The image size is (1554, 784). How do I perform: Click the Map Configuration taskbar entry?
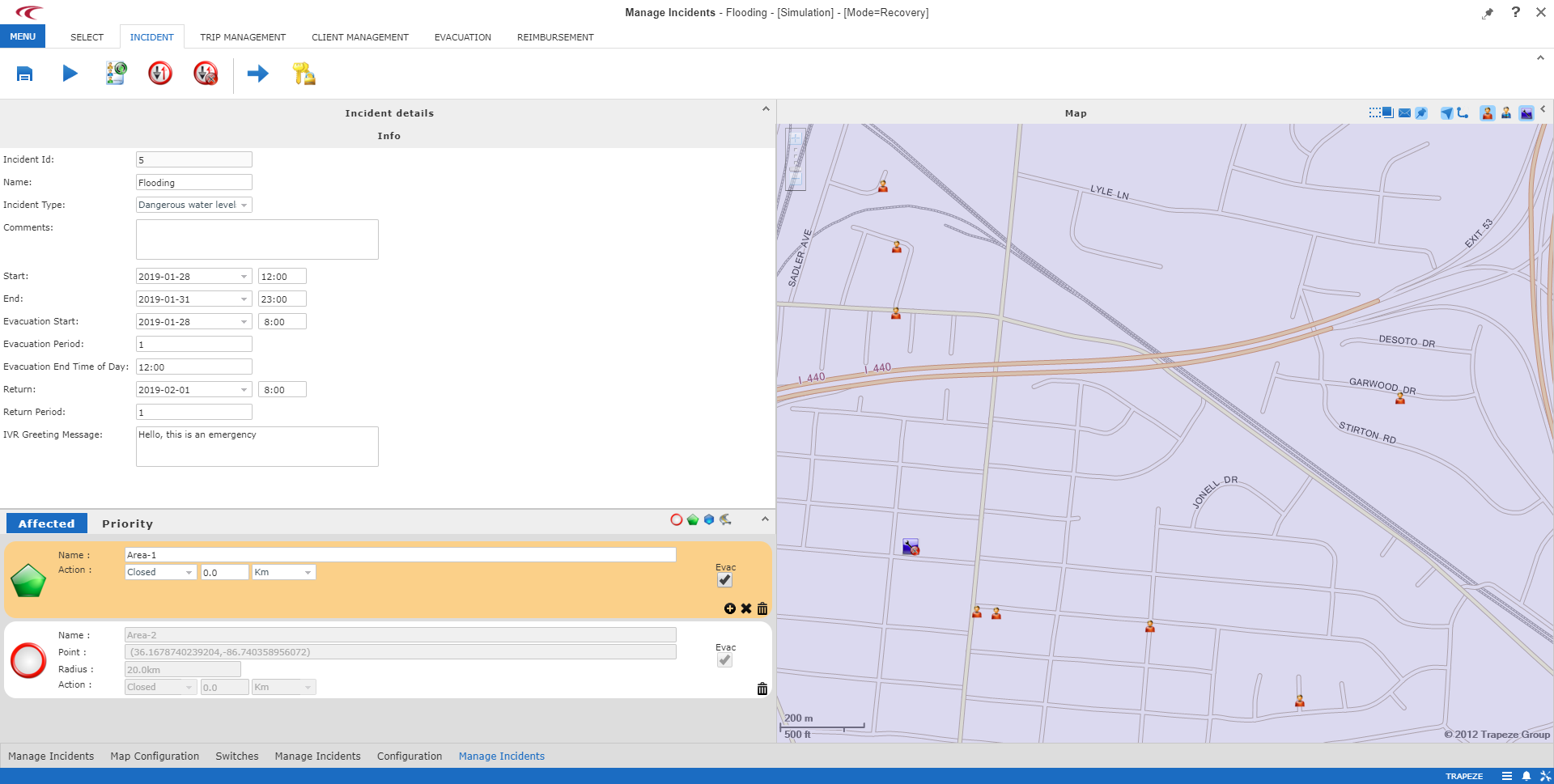tap(154, 756)
